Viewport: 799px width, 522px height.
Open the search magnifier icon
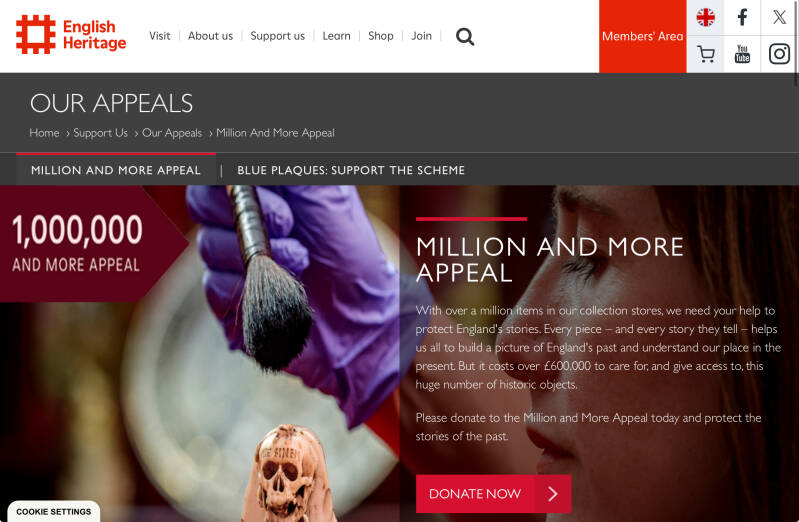pos(465,36)
